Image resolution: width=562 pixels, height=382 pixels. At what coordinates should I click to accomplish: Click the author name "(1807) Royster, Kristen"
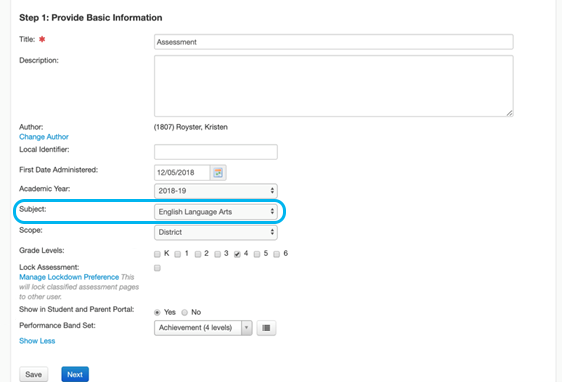tap(191, 127)
